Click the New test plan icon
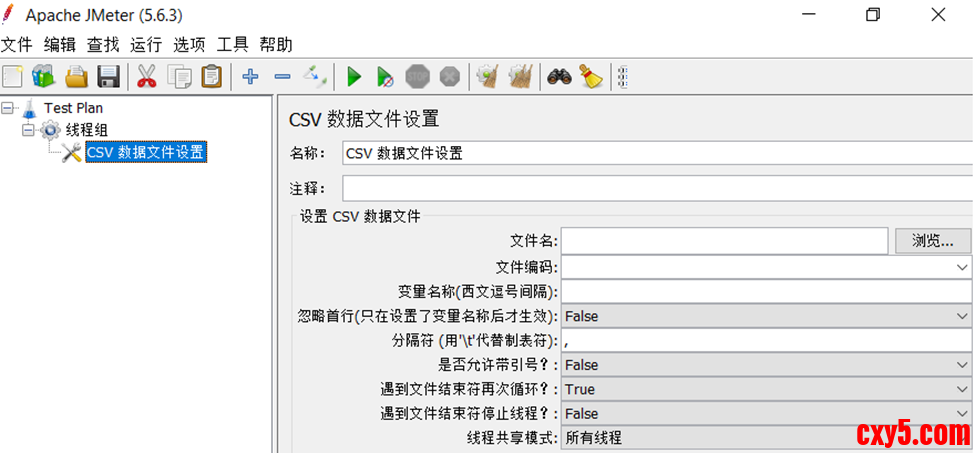Image resolution: width=975 pixels, height=453 pixels. [x=12, y=77]
